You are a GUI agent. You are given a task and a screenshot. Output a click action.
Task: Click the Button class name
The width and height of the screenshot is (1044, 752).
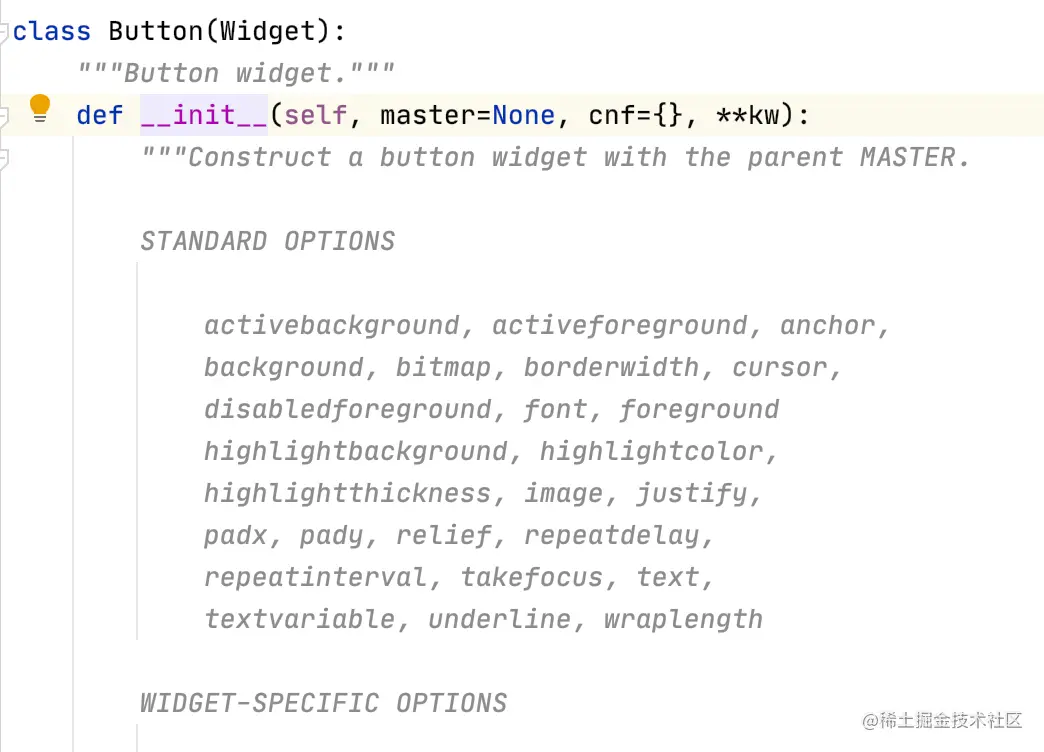tap(156, 31)
